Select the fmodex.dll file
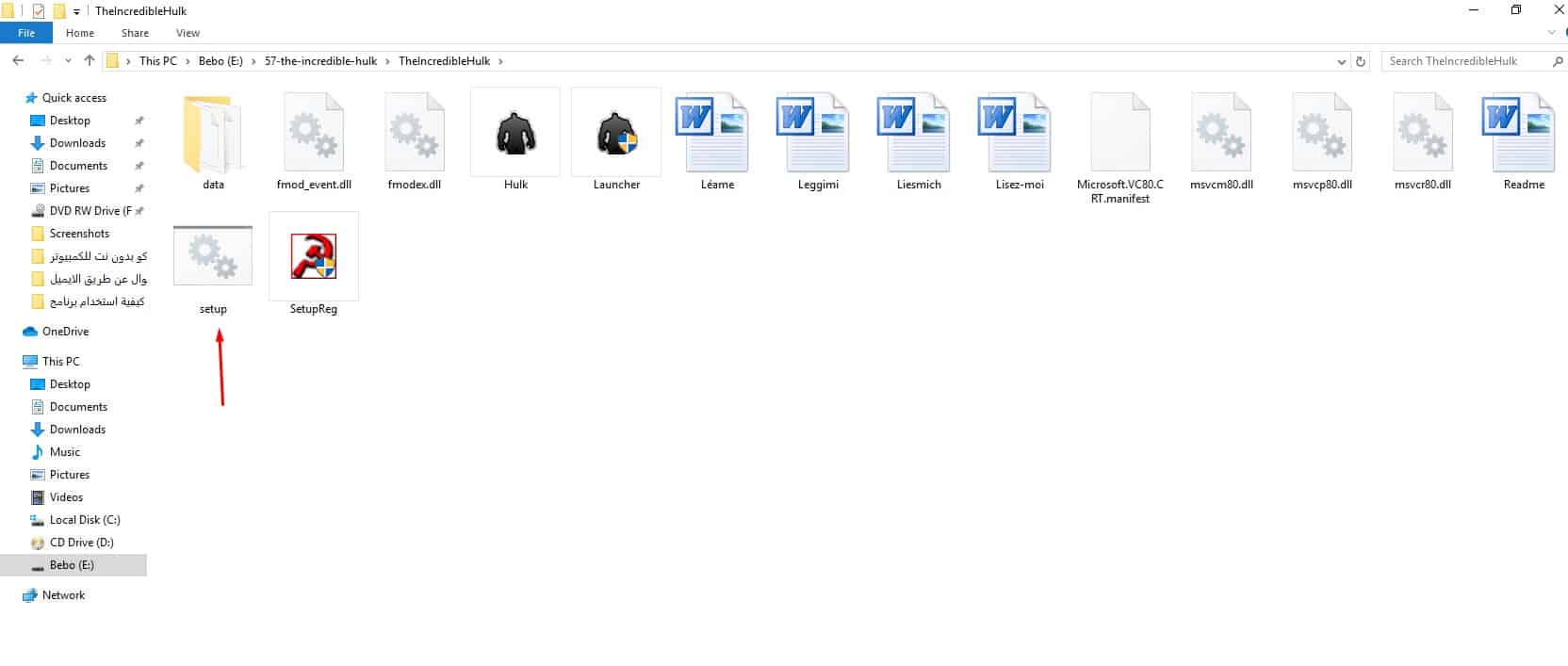The height and width of the screenshot is (666, 1568). tap(415, 135)
